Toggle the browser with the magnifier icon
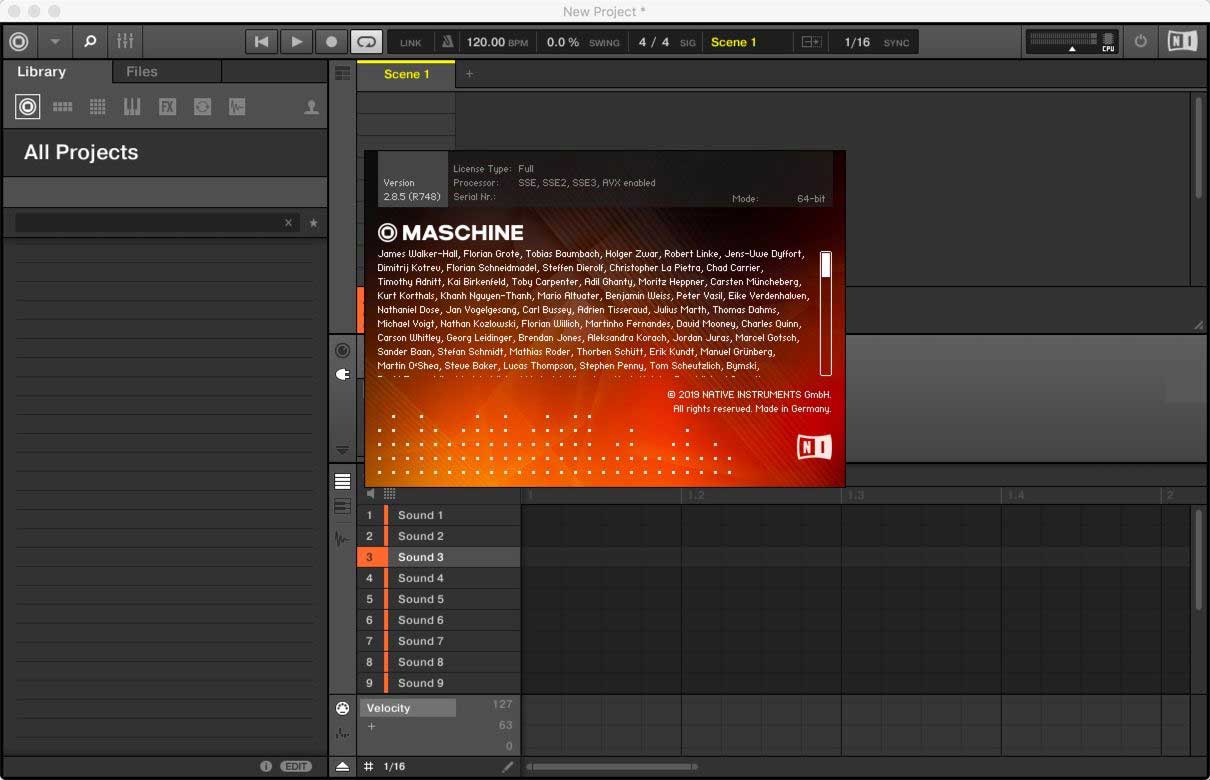Image resolution: width=1210 pixels, height=780 pixels. point(90,42)
